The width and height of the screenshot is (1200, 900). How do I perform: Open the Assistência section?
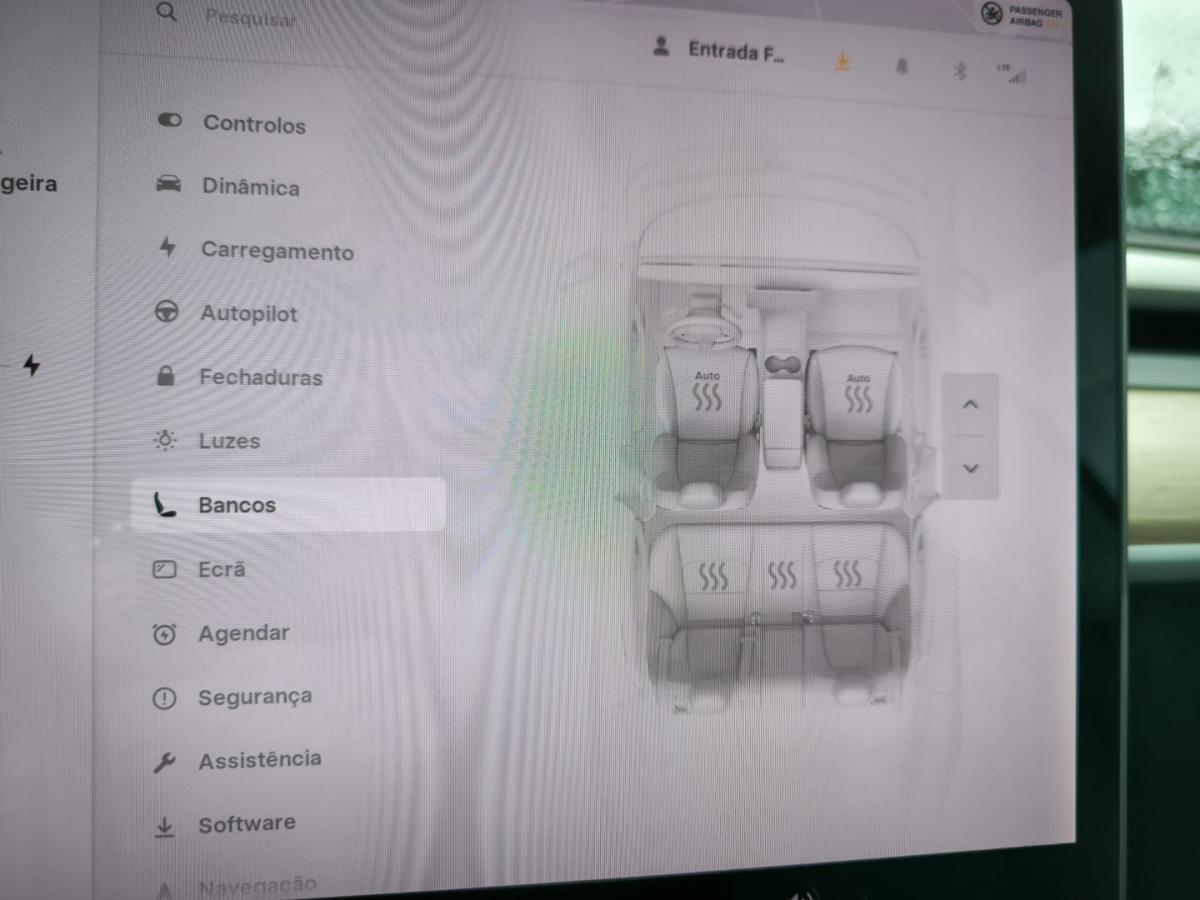click(x=238, y=760)
